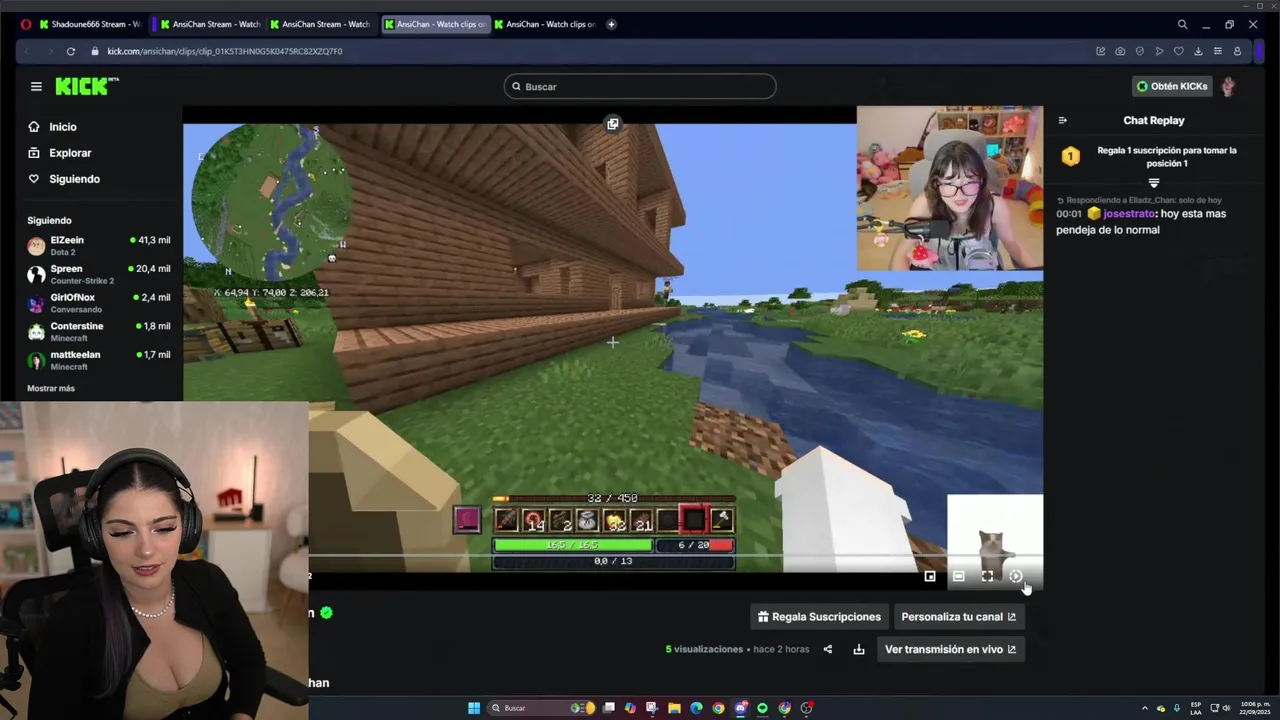Switch to the last AnsiChan clips tab

coord(543,24)
